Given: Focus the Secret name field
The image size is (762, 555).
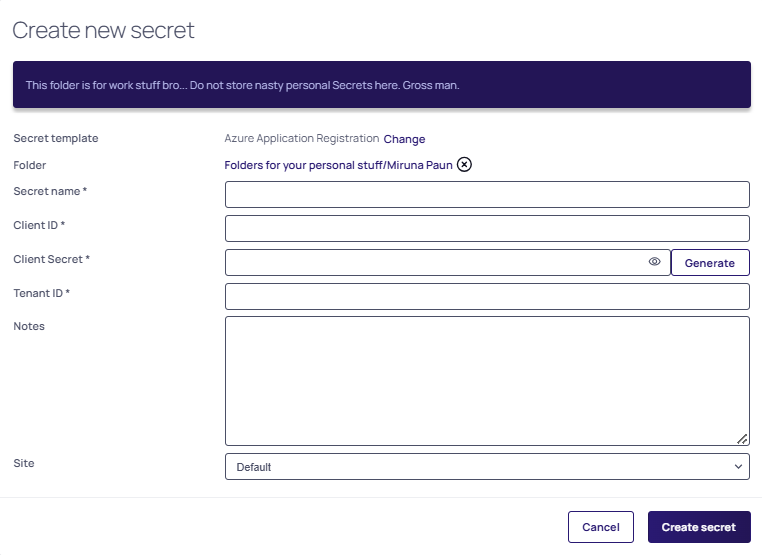Looking at the screenshot, I should pos(487,194).
